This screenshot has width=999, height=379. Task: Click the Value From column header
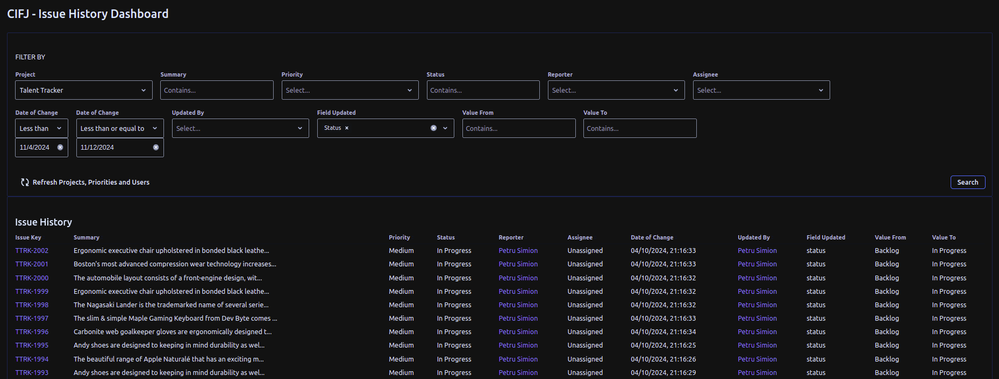890,238
